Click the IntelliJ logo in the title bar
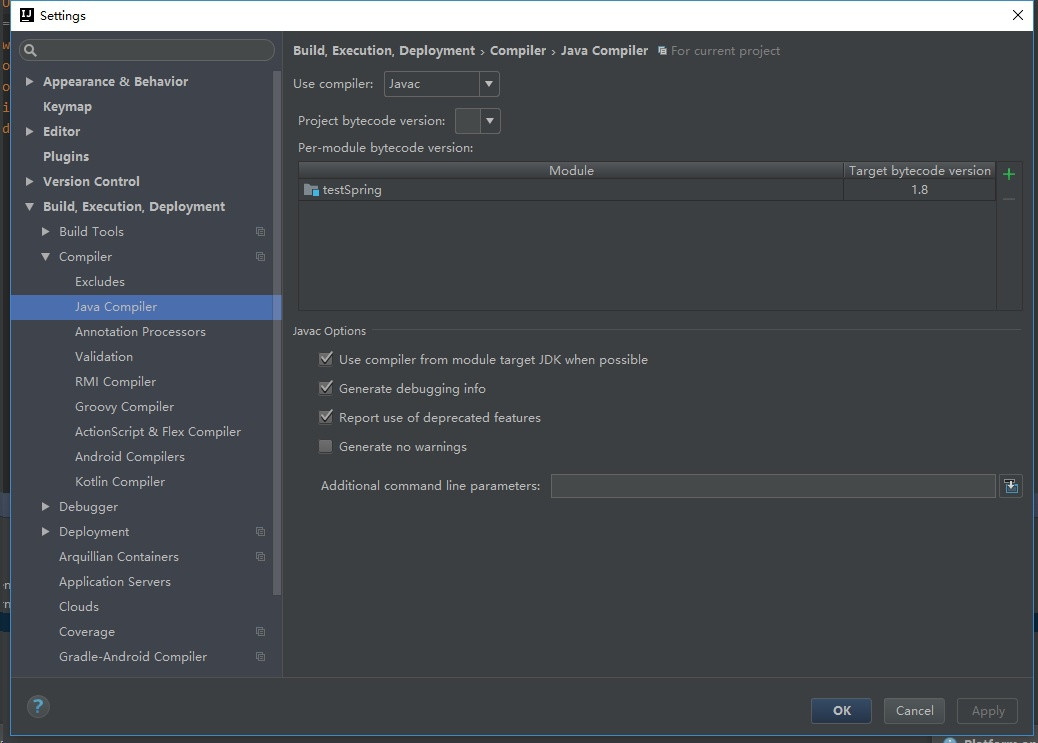Screen dimensions: 1038x743 [x=26, y=15]
